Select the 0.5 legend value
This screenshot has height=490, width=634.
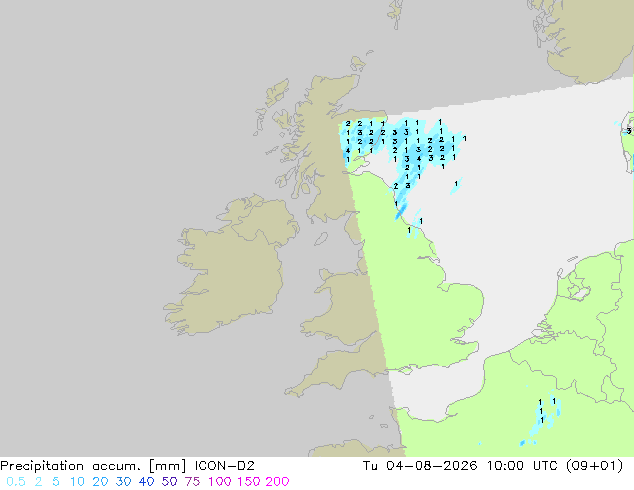pos(16,482)
